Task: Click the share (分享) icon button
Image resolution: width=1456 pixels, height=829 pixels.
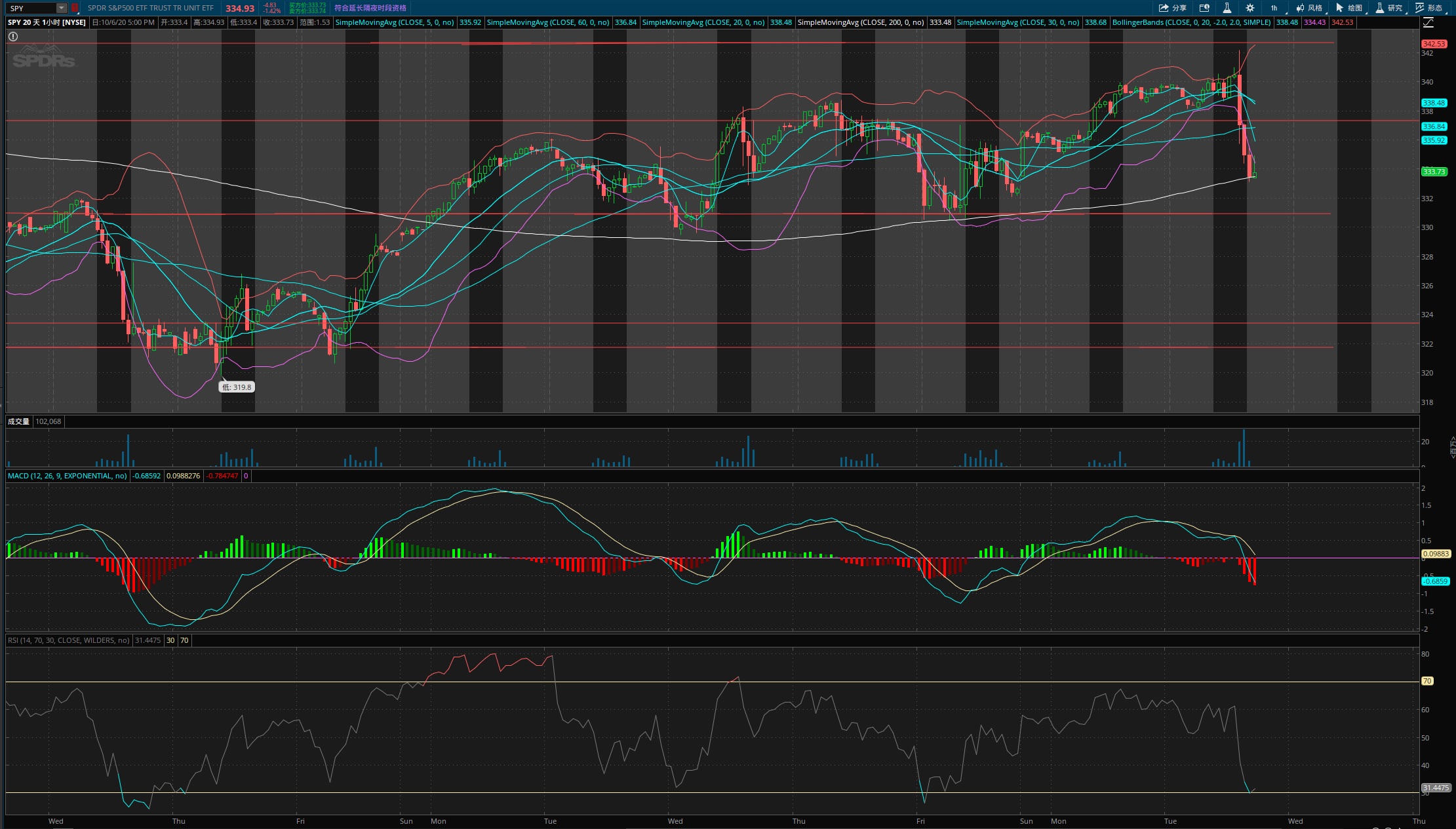Action: click(x=1172, y=8)
